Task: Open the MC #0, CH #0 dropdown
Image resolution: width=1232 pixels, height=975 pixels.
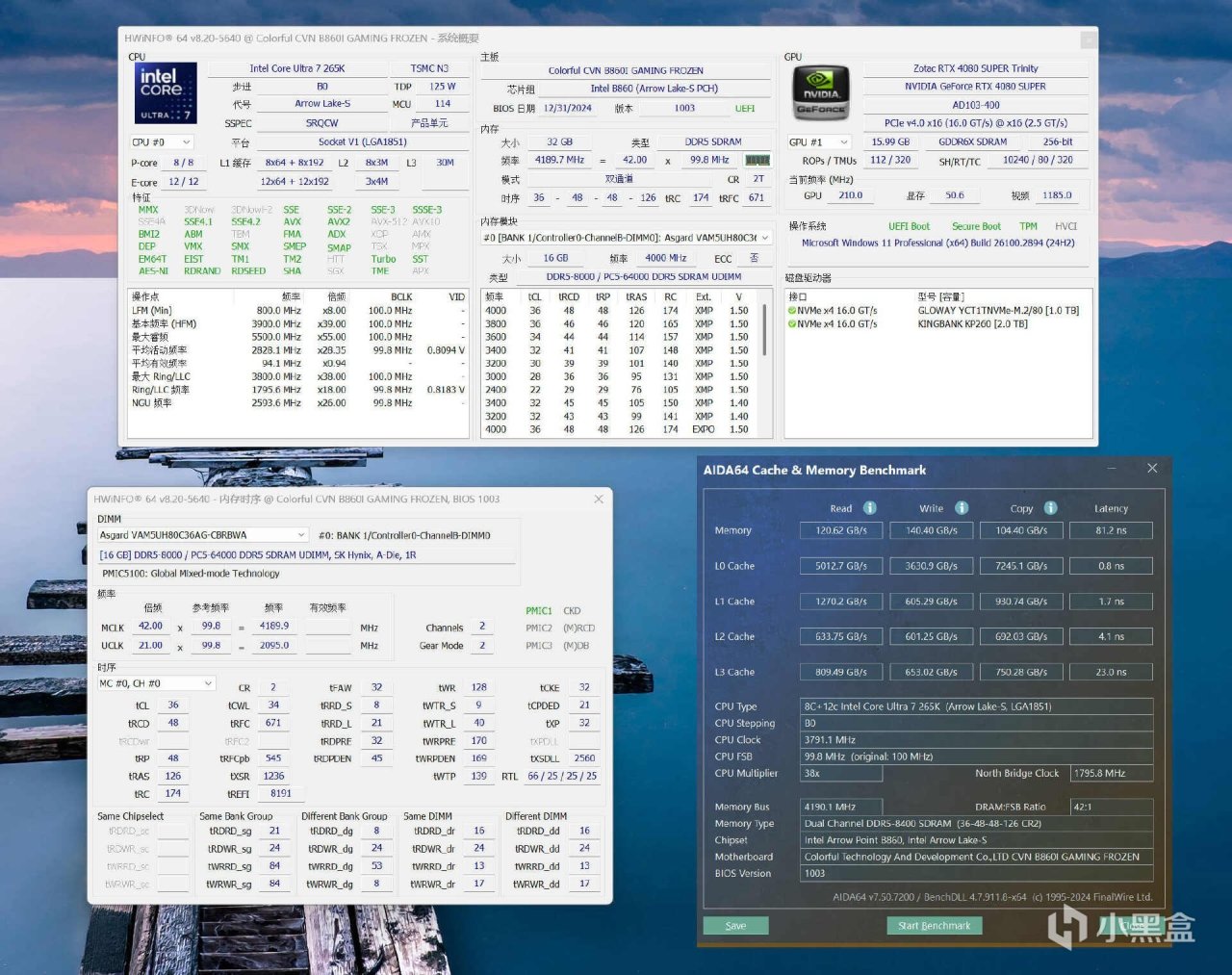Action: (x=156, y=683)
